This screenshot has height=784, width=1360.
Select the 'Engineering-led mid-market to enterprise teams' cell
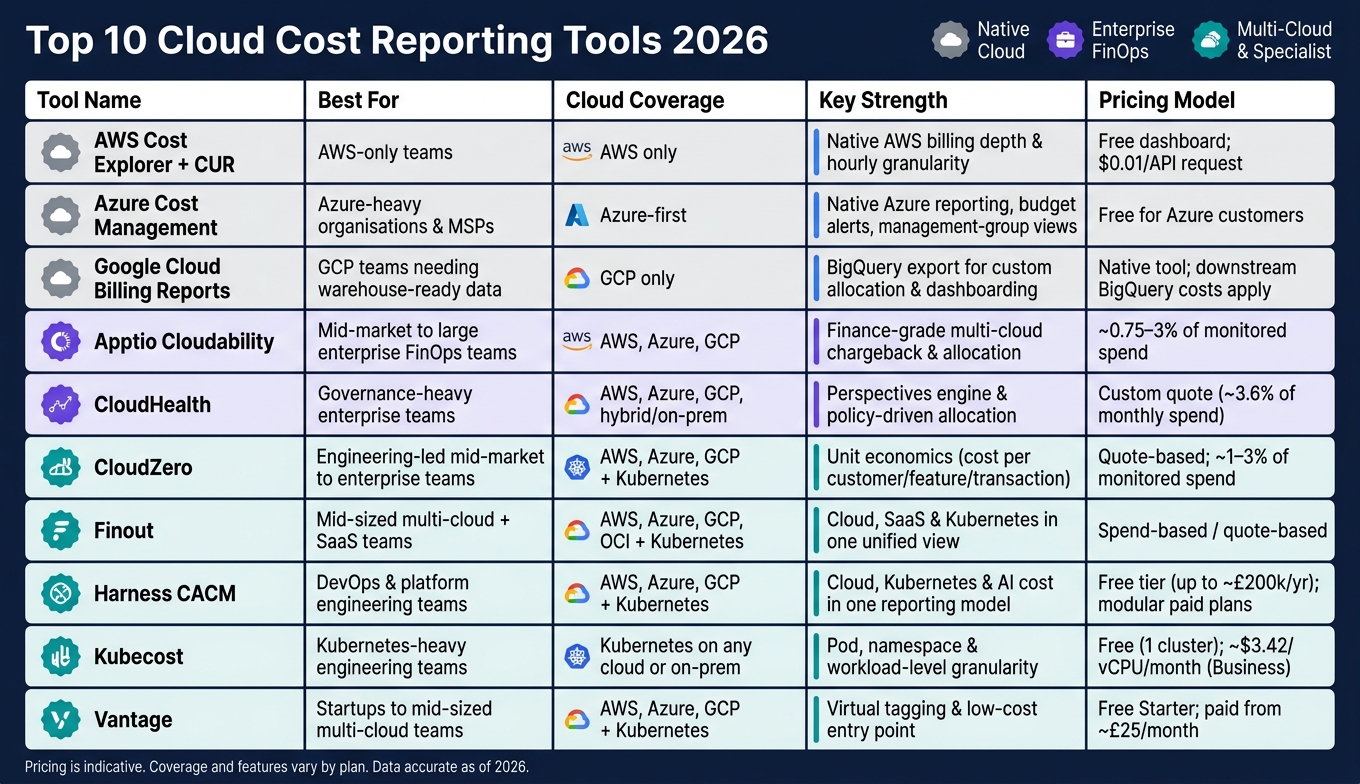429,467
